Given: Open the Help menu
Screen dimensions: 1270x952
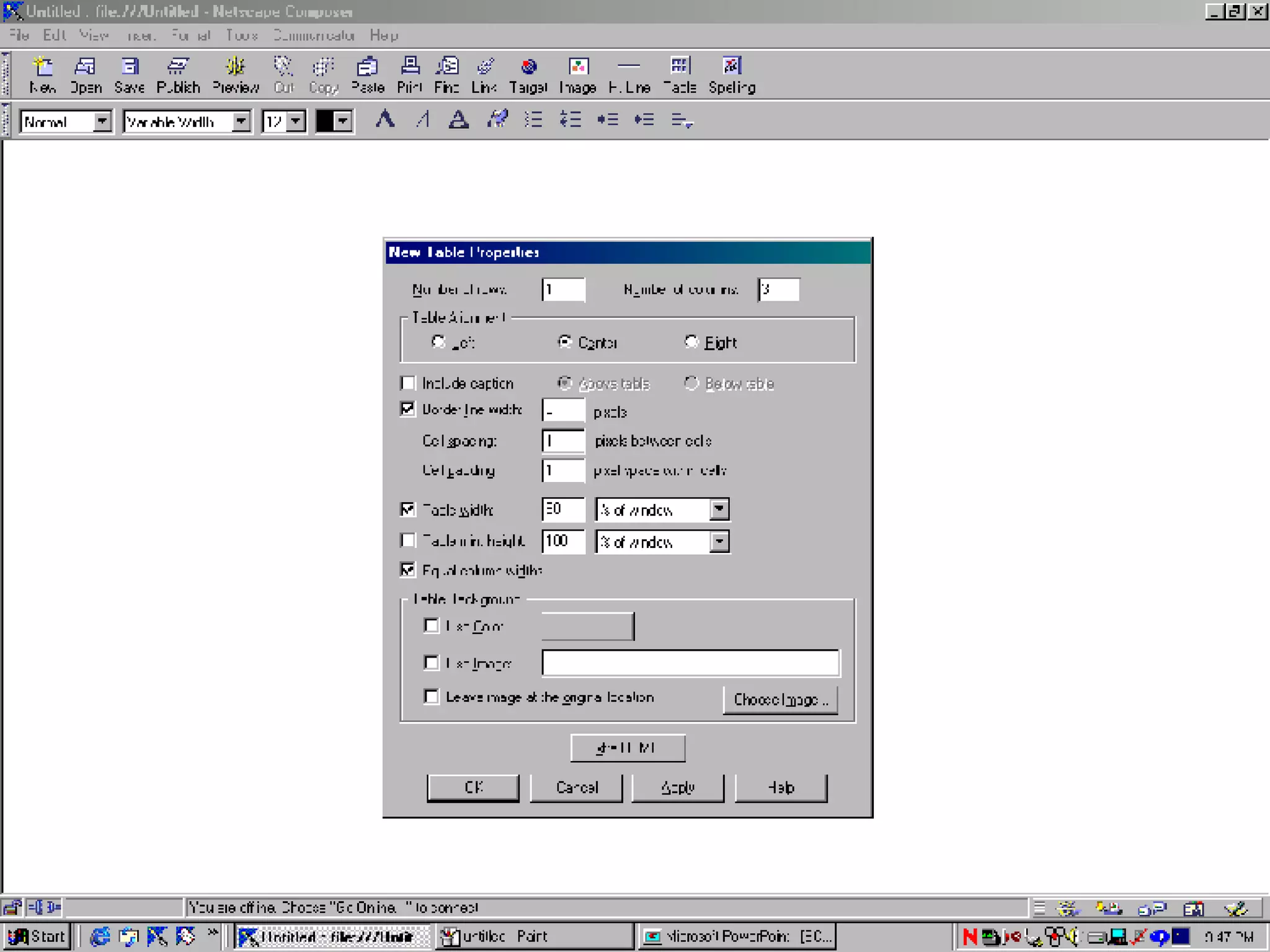Looking at the screenshot, I should click(384, 35).
